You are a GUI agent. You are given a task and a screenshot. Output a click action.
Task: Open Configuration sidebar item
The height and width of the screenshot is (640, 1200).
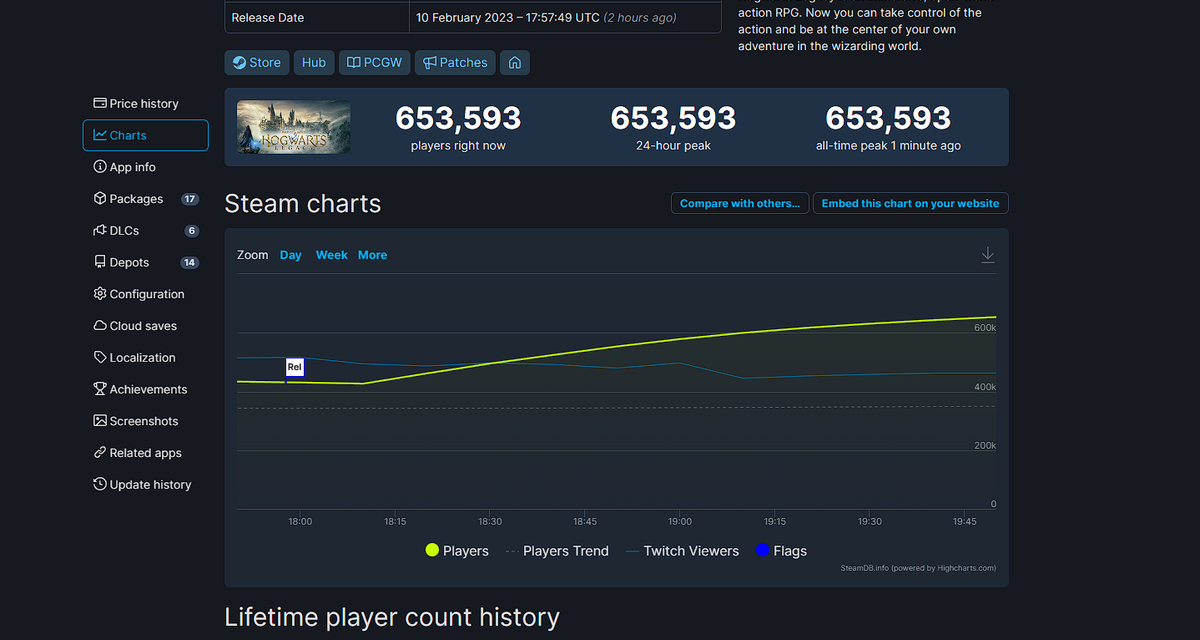tap(146, 294)
